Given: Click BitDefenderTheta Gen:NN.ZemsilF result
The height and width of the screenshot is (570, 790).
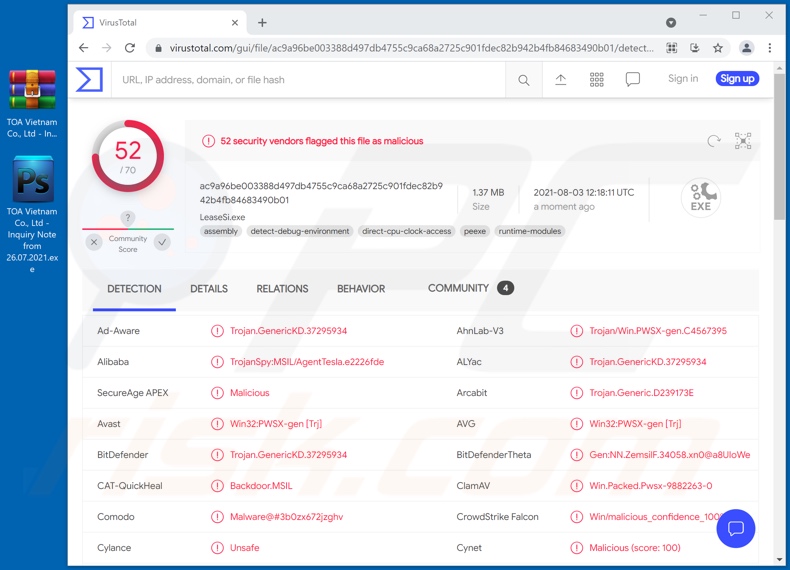Looking at the screenshot, I should click(x=670, y=455).
